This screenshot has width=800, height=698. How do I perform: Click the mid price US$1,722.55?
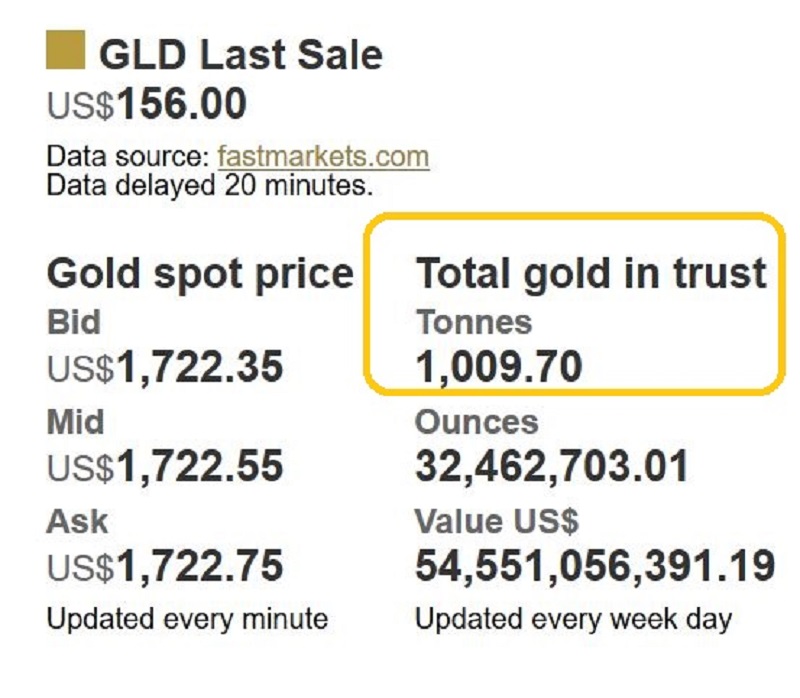pos(165,466)
